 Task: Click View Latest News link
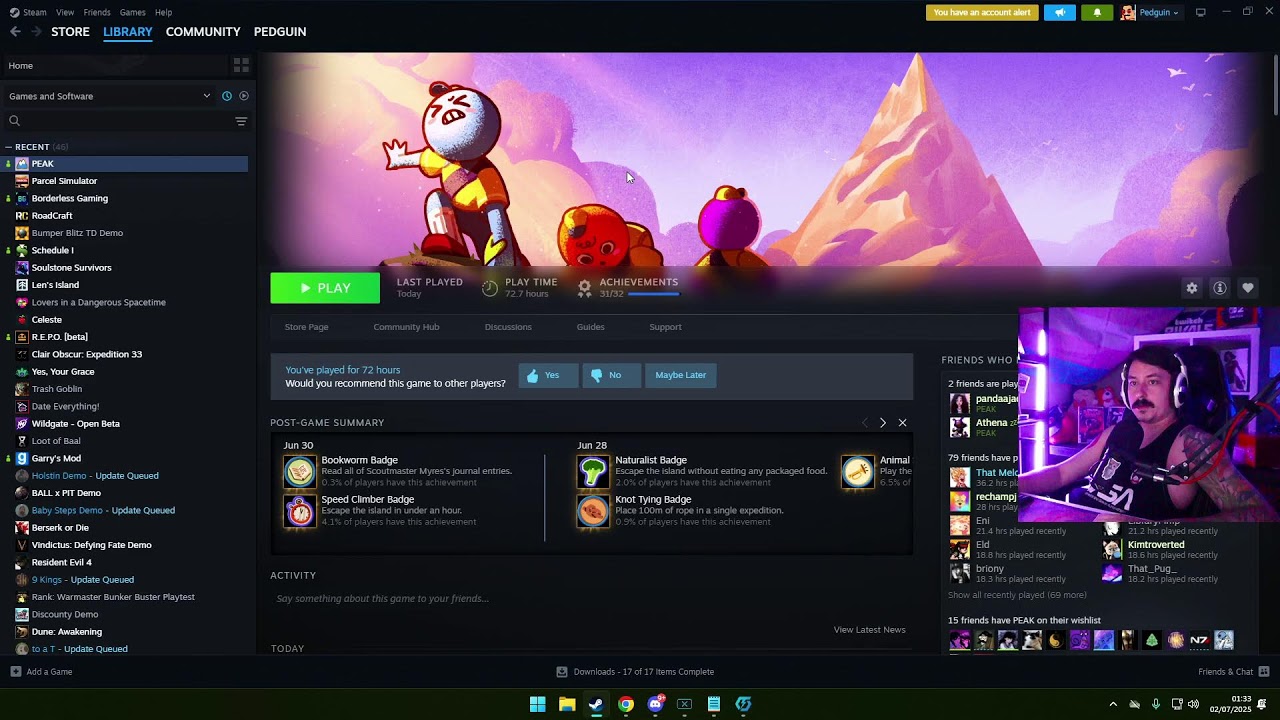(x=869, y=630)
